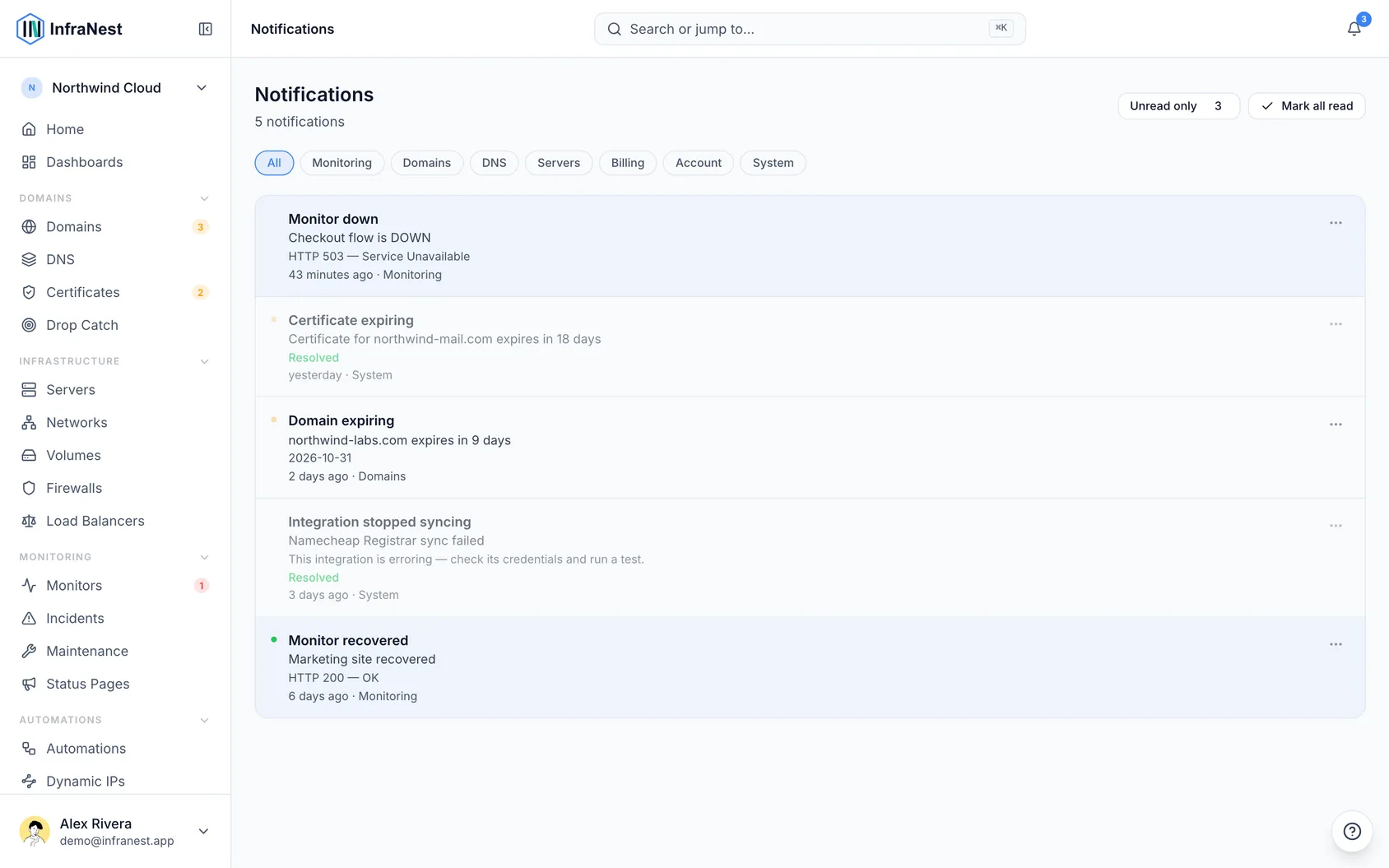Click the Drop Catch target icon
This screenshot has width=1389, height=868.
point(29,325)
